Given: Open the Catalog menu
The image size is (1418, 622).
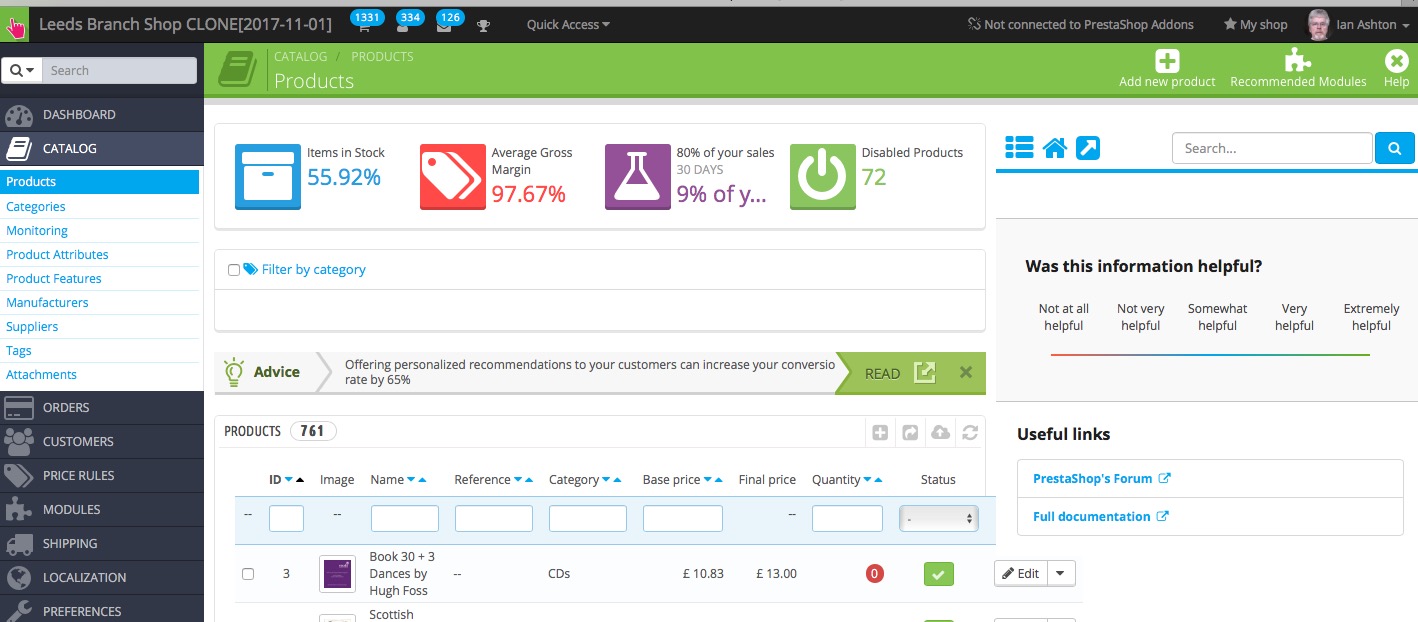Looking at the screenshot, I should pos(101,148).
